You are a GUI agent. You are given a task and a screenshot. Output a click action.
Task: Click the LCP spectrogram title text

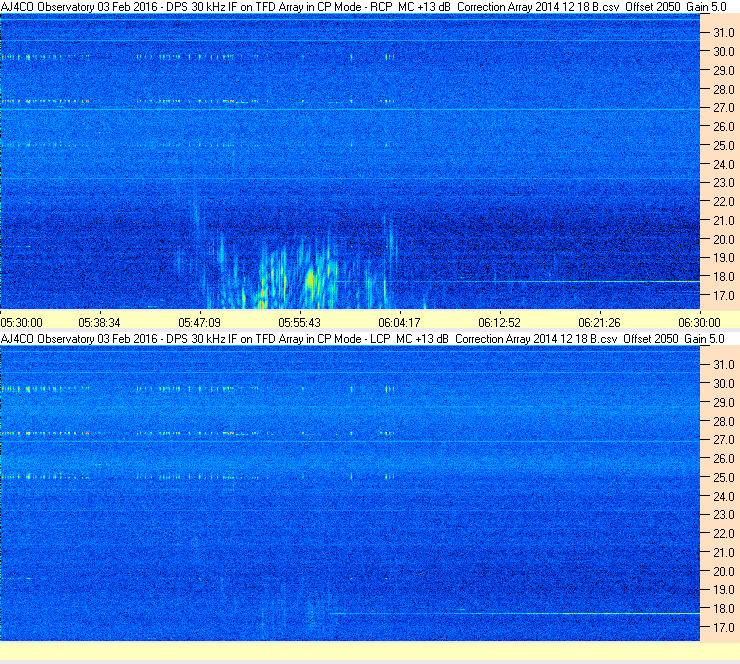pos(362,339)
